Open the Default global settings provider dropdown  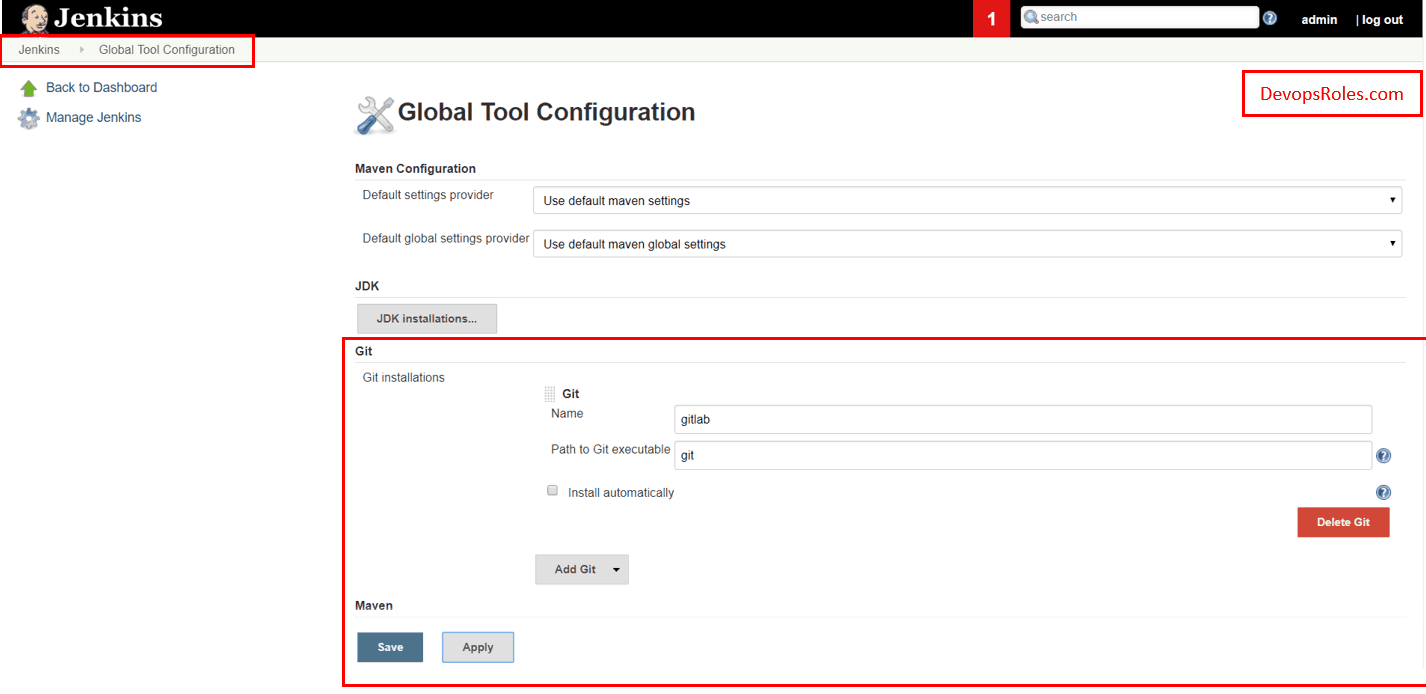click(966, 243)
